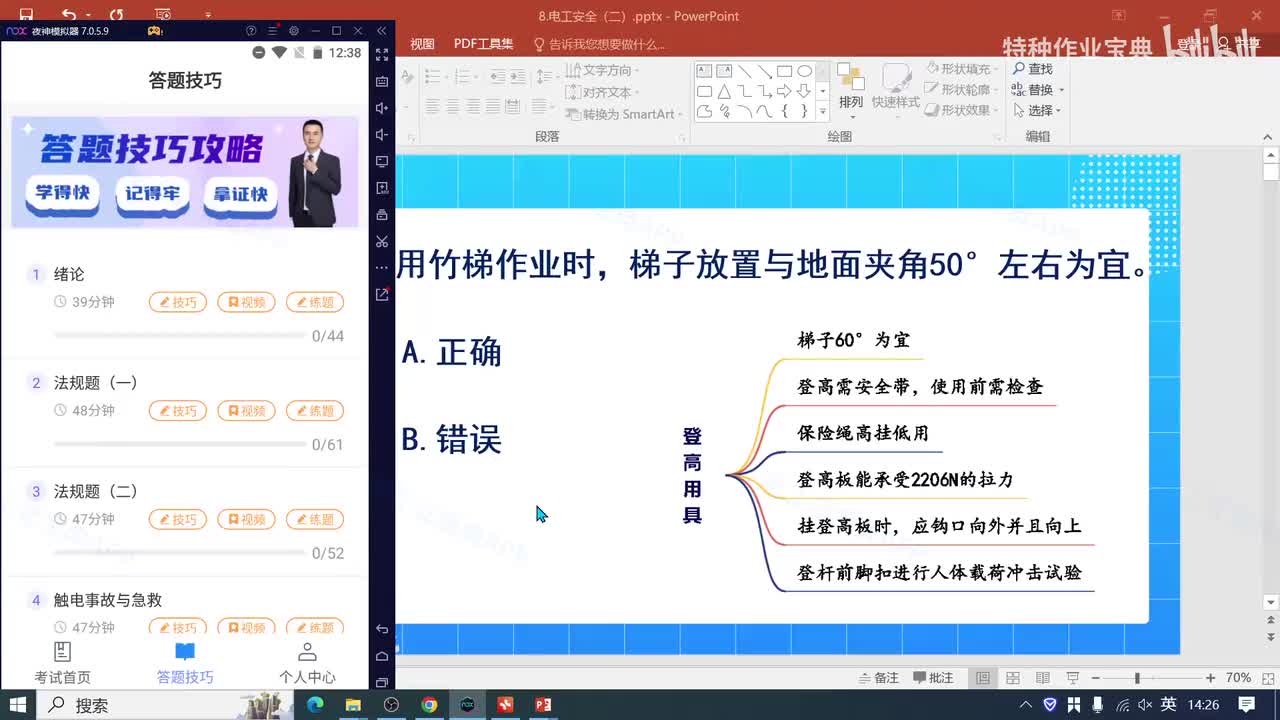Click Nox back arrow navigation button
The height and width of the screenshot is (720, 1280).
tap(382, 629)
